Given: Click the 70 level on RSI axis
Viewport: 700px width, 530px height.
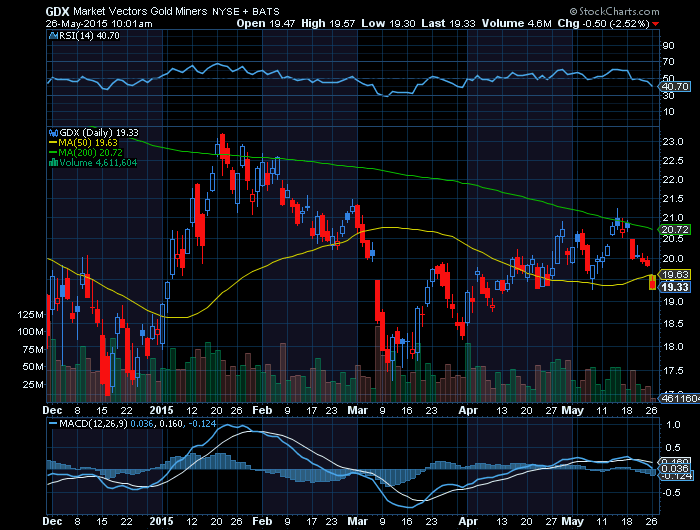Looking at the screenshot, I should pyautogui.click(x=669, y=62).
